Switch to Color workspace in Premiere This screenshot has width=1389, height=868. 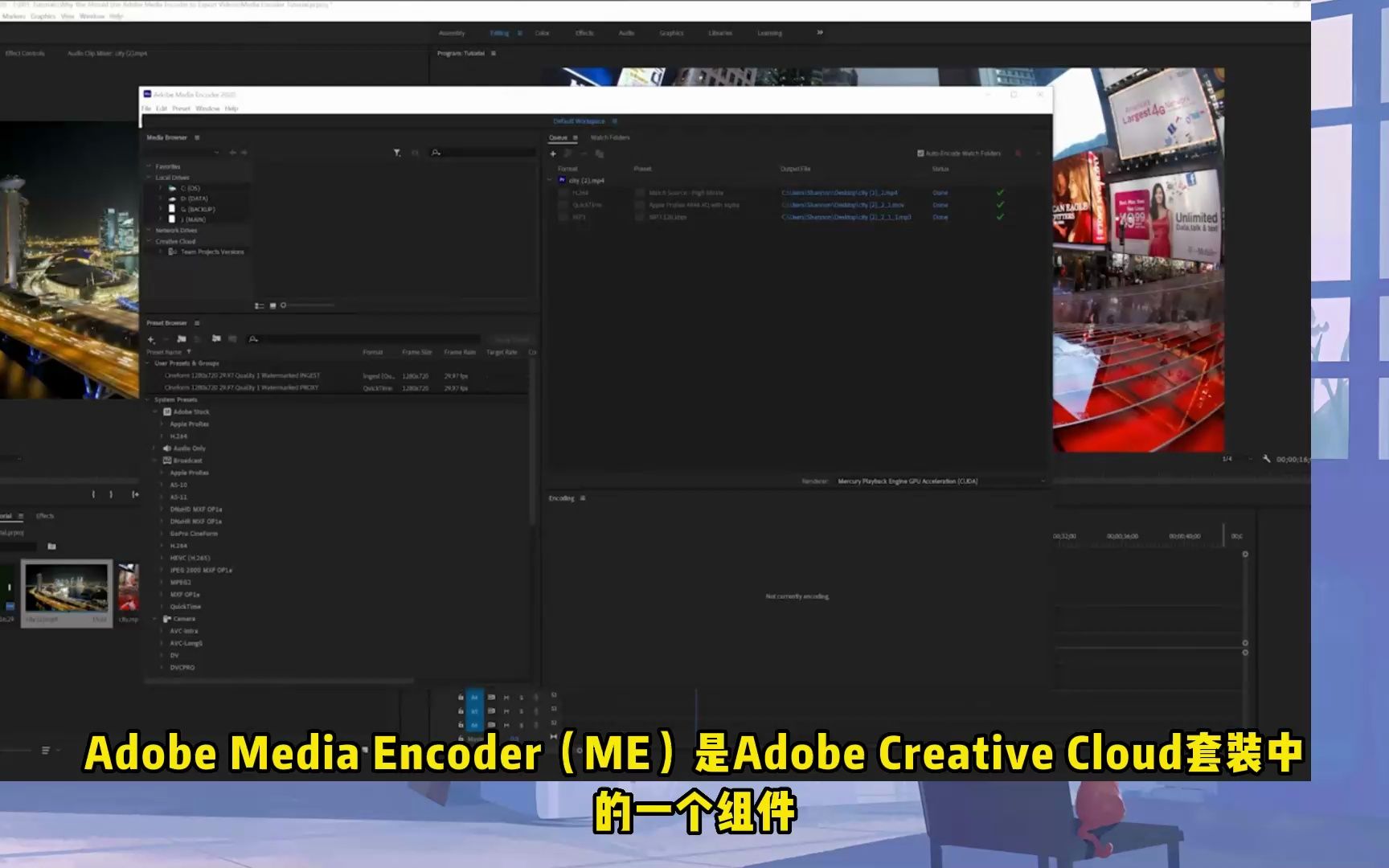pos(543,33)
